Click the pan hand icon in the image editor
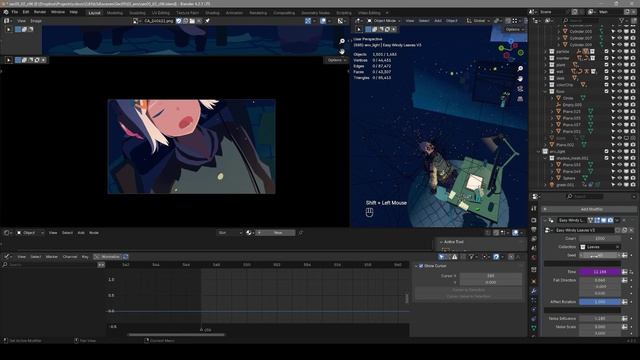Viewport: 640px width, 360px height. (342, 51)
